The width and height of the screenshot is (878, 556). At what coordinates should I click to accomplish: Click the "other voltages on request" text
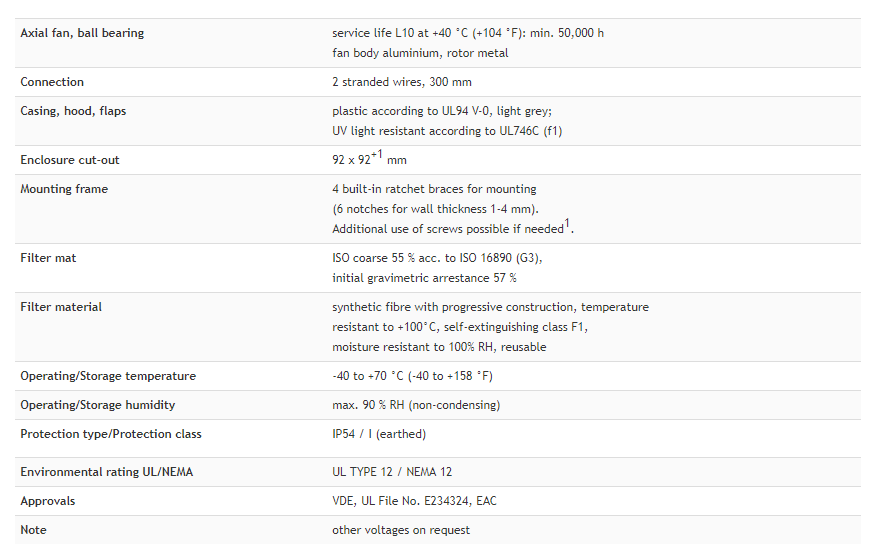(x=401, y=530)
